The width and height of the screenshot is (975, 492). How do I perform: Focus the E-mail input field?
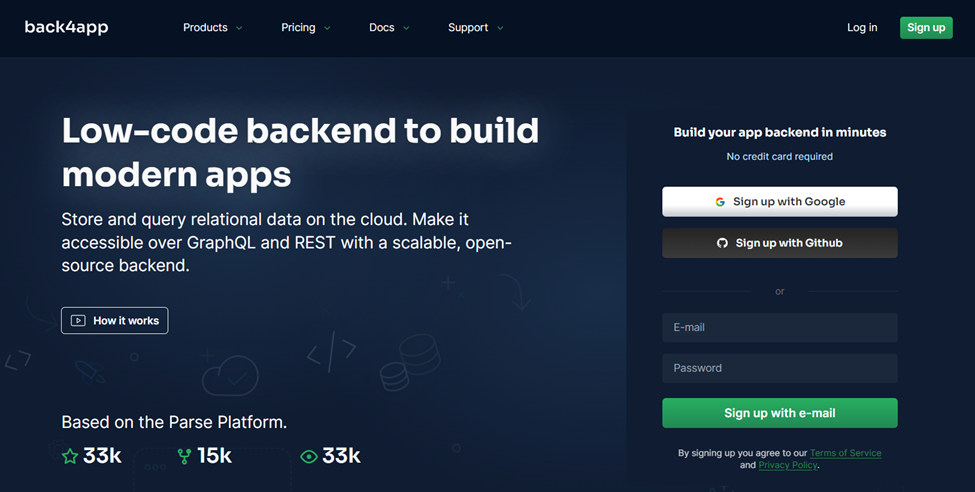point(780,327)
